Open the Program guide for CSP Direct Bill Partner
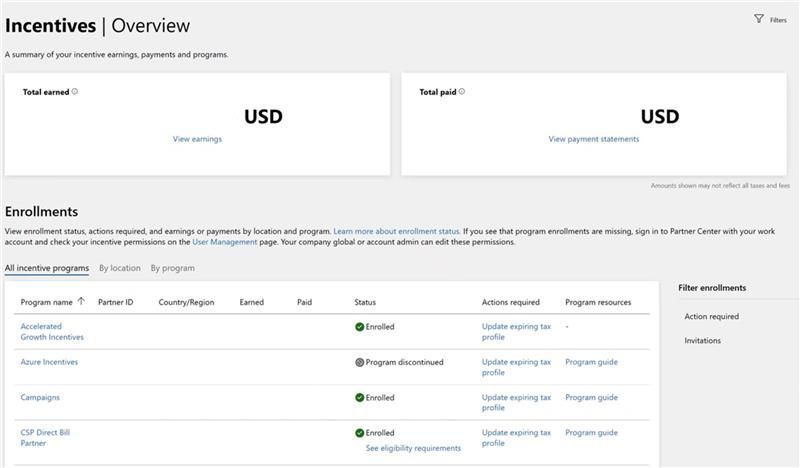The width and height of the screenshot is (800, 468). pos(591,432)
